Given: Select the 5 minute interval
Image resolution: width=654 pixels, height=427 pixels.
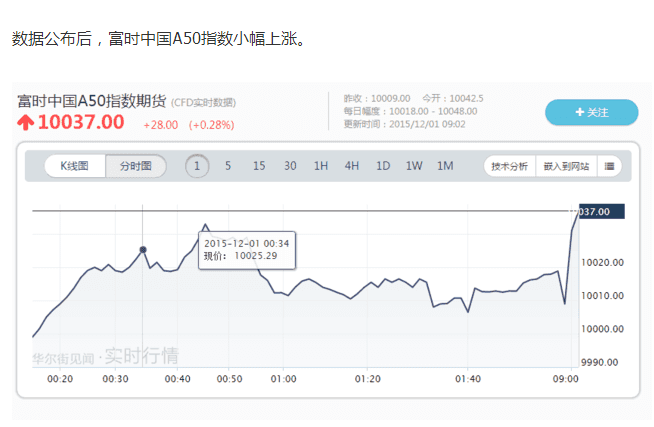Looking at the screenshot, I should click(228, 166).
